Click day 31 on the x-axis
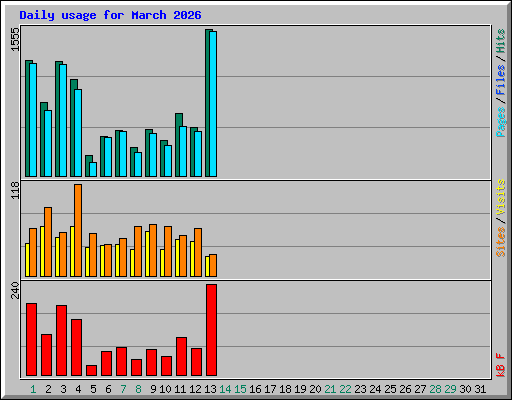This screenshot has width=512, height=400. pos(480,389)
